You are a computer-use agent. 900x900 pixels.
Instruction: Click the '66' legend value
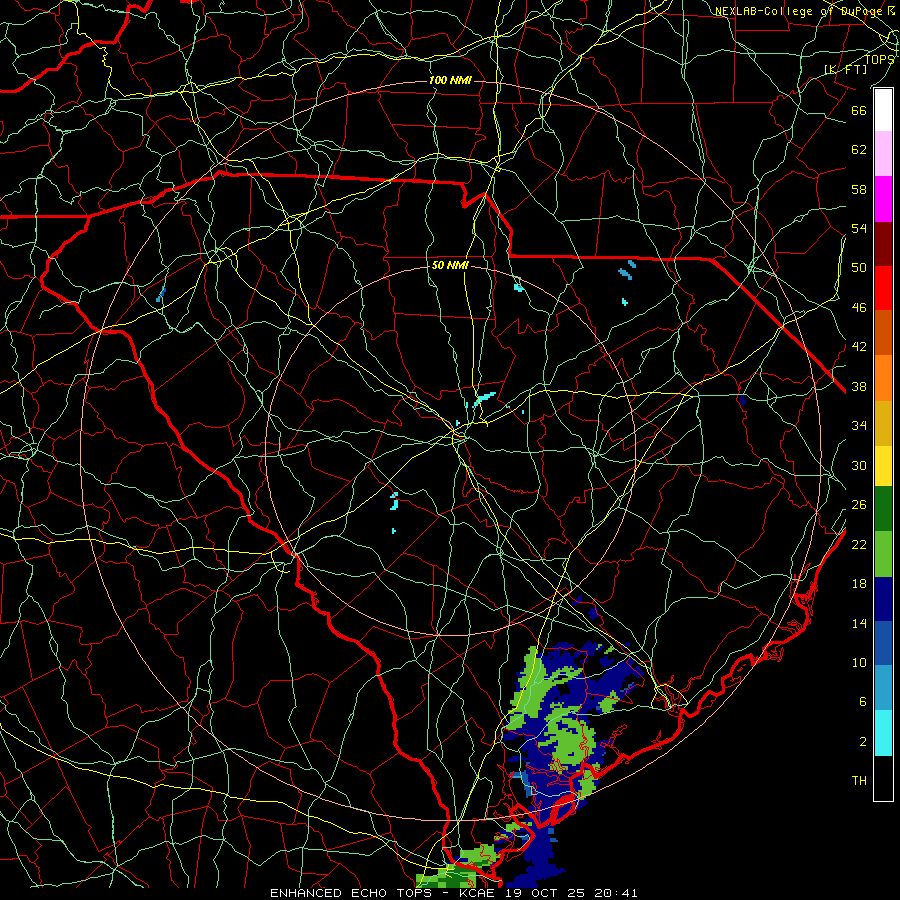859,110
